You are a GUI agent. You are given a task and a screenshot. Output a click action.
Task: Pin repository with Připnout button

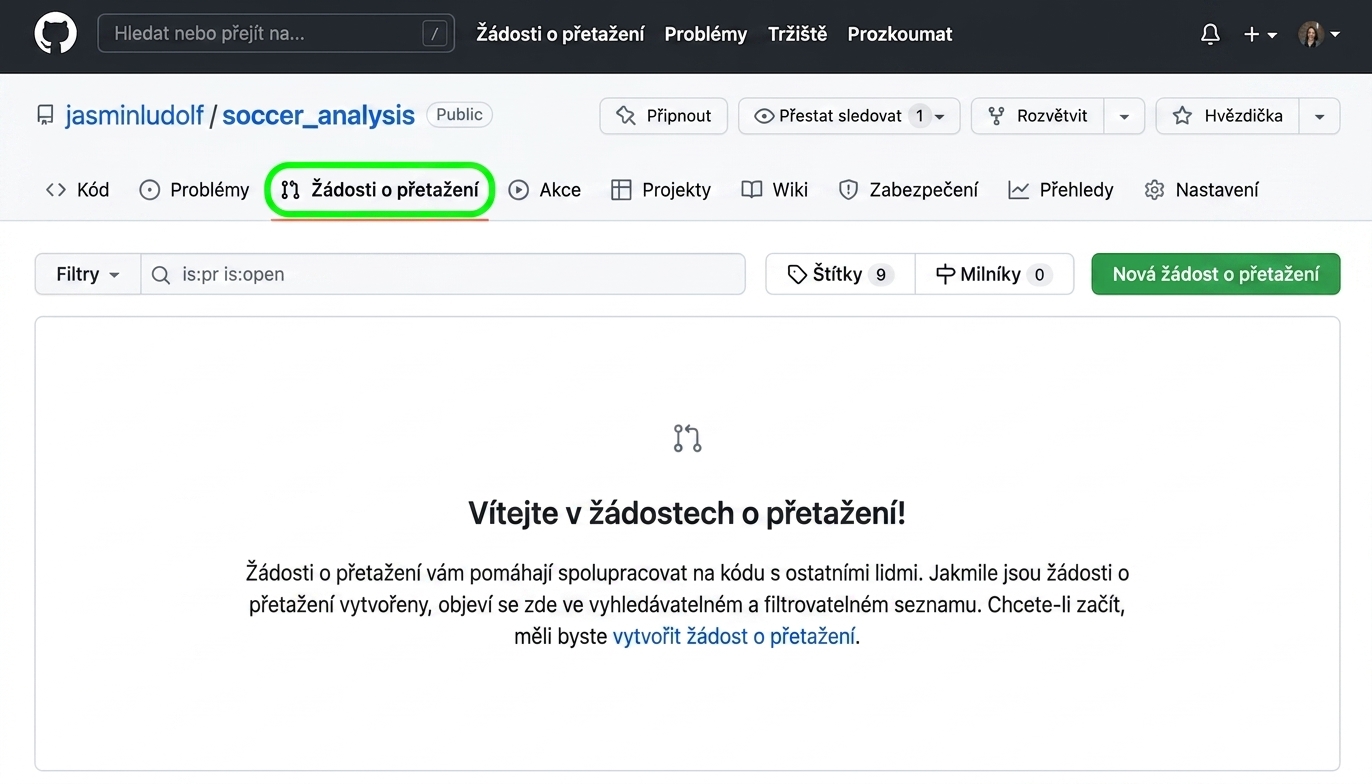(x=663, y=116)
